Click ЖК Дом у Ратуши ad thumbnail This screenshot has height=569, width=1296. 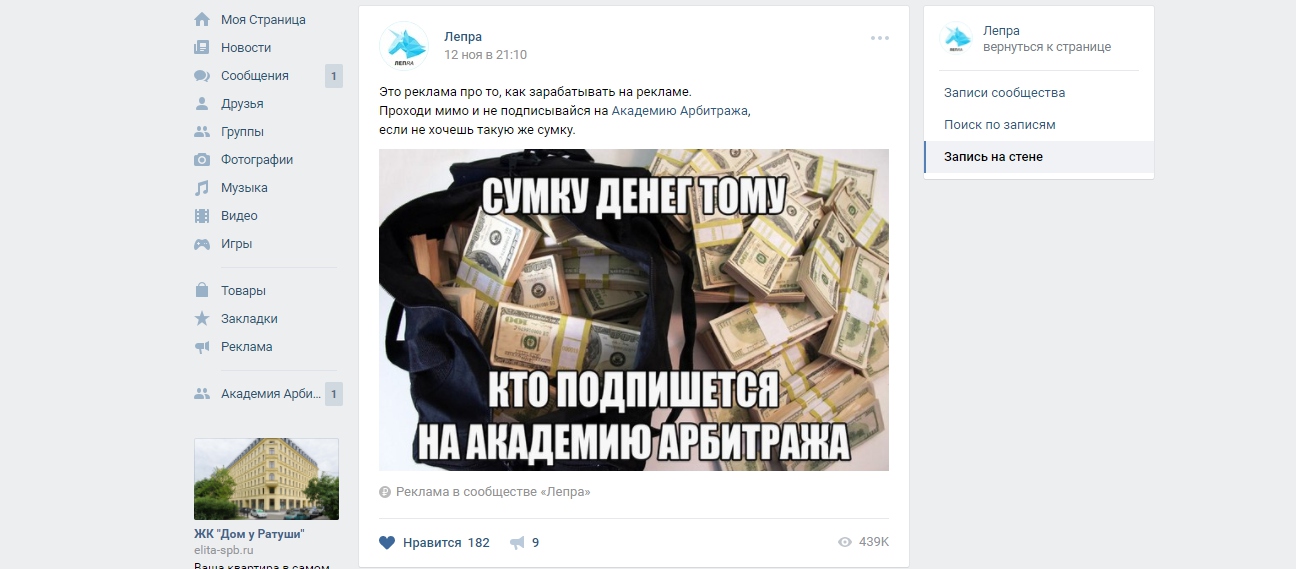point(266,479)
